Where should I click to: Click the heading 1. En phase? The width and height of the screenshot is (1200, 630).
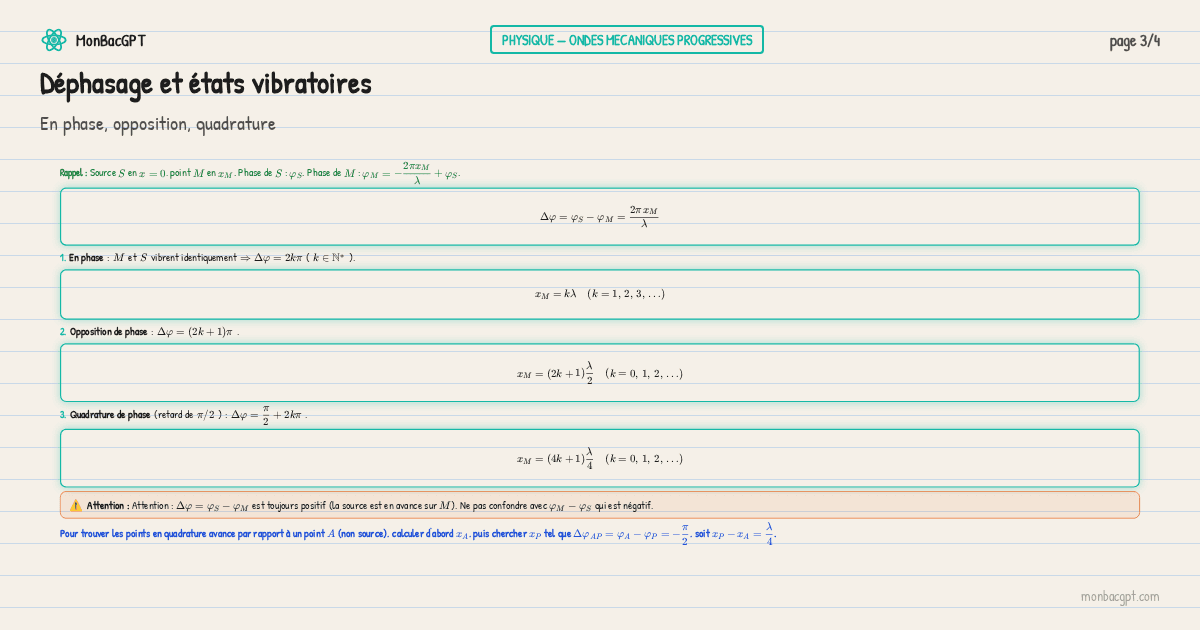coord(86,258)
